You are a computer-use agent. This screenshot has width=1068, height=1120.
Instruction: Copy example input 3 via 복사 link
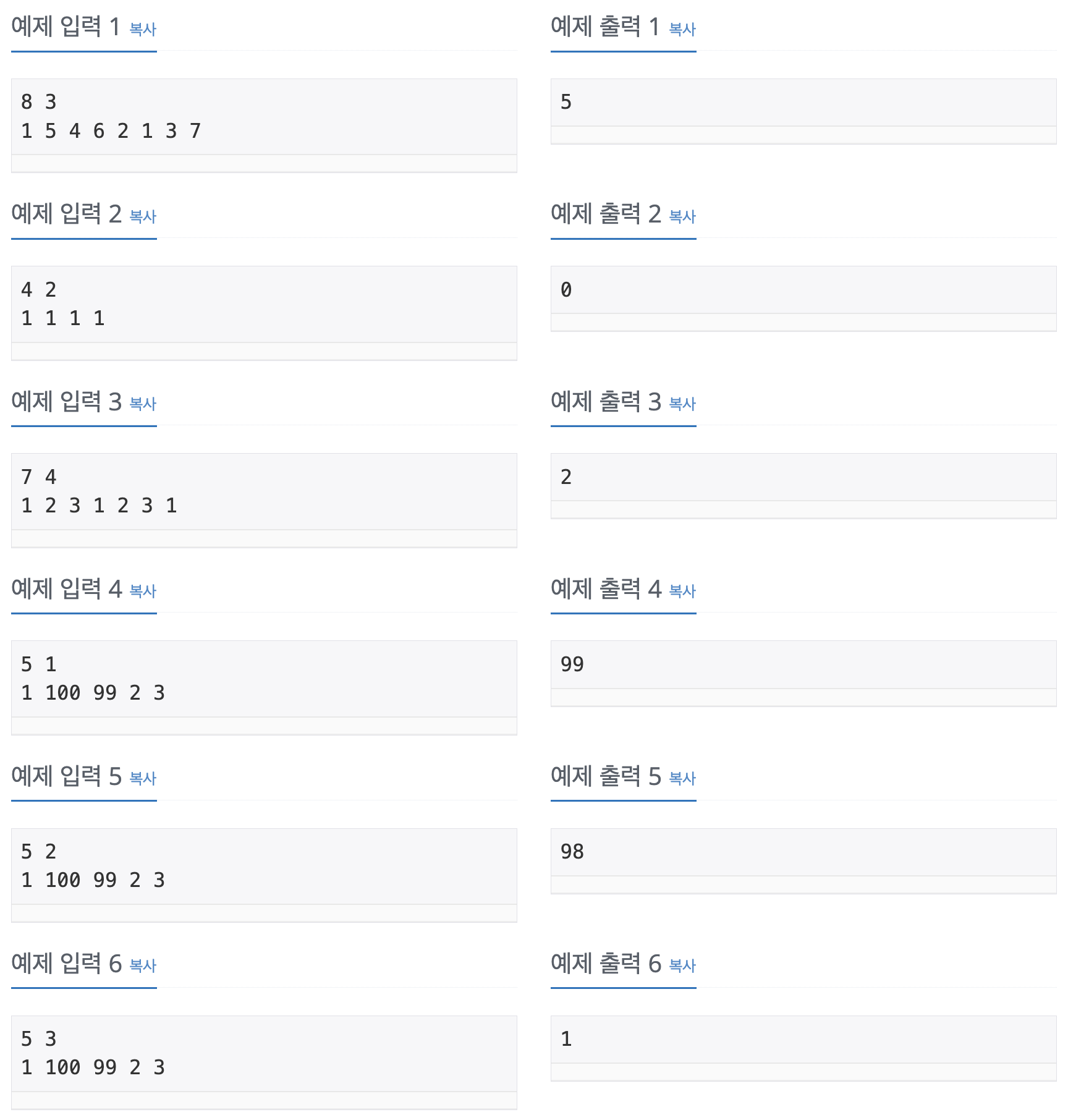143,404
